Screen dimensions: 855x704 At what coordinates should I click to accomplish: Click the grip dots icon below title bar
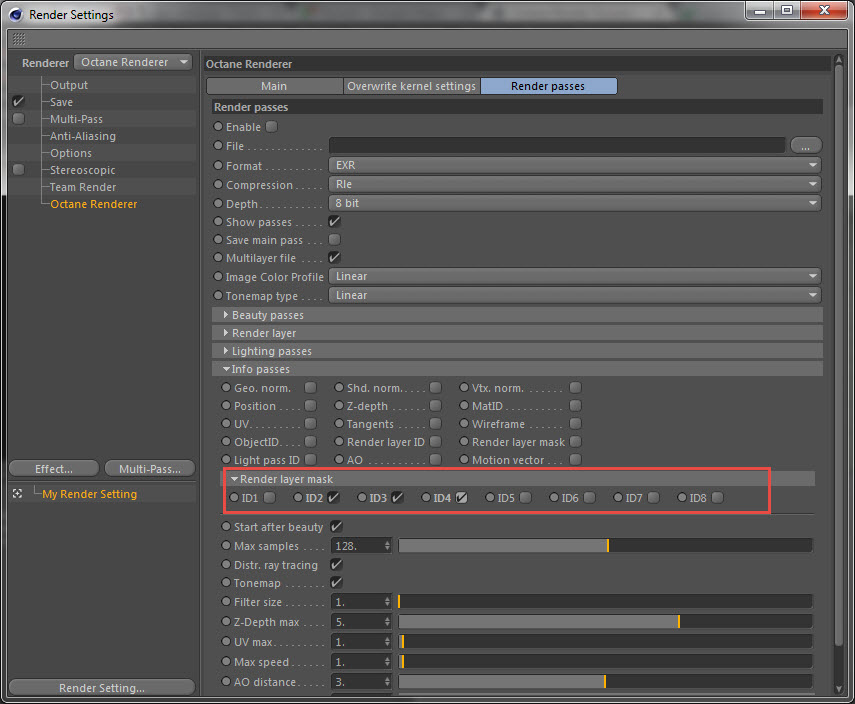tap(19, 39)
